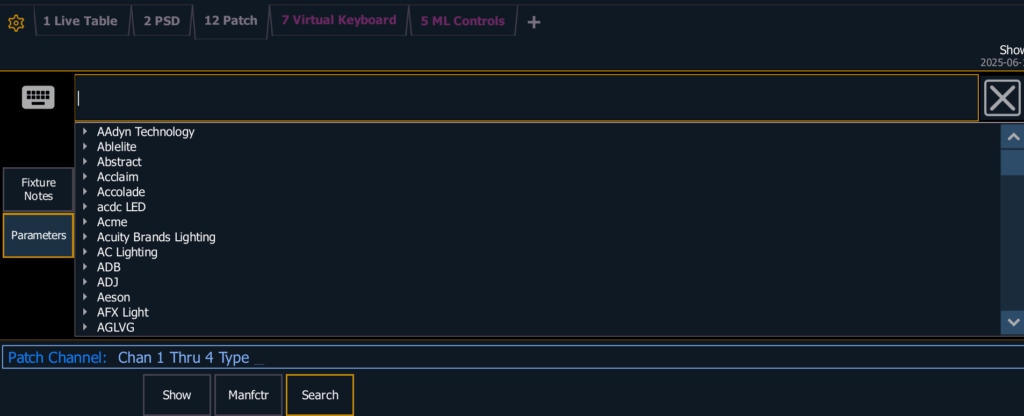Expand the AC Lighting manufacturer arrow
This screenshot has width=1024, height=416.
click(x=86, y=251)
